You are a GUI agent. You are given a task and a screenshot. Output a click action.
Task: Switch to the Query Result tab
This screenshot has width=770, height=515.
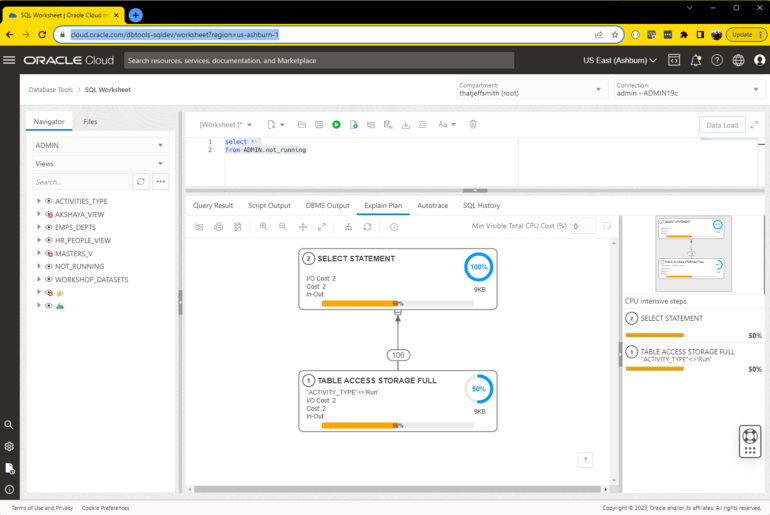pos(213,205)
